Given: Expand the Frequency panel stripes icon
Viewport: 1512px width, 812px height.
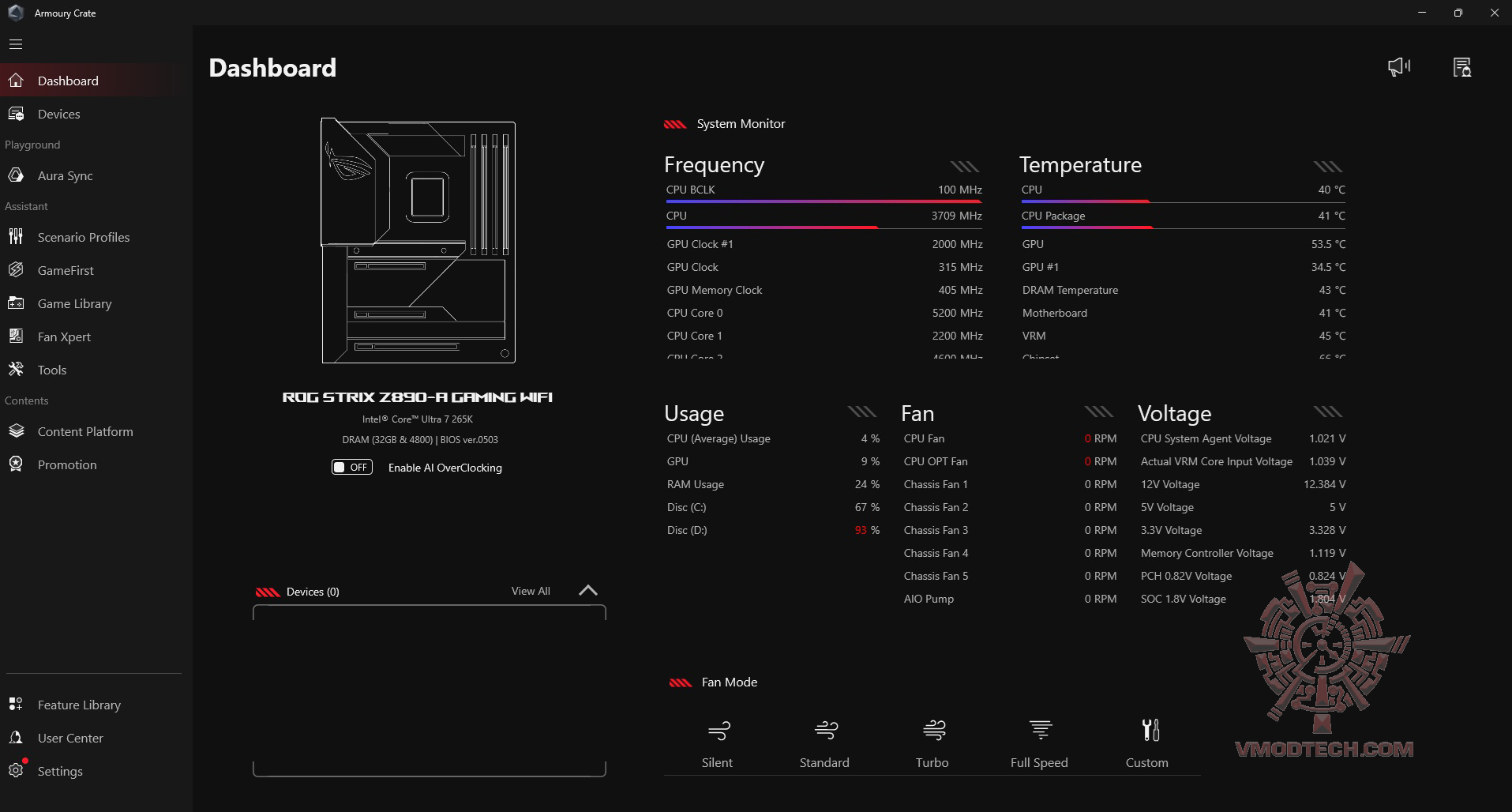Looking at the screenshot, I should 965,167.
